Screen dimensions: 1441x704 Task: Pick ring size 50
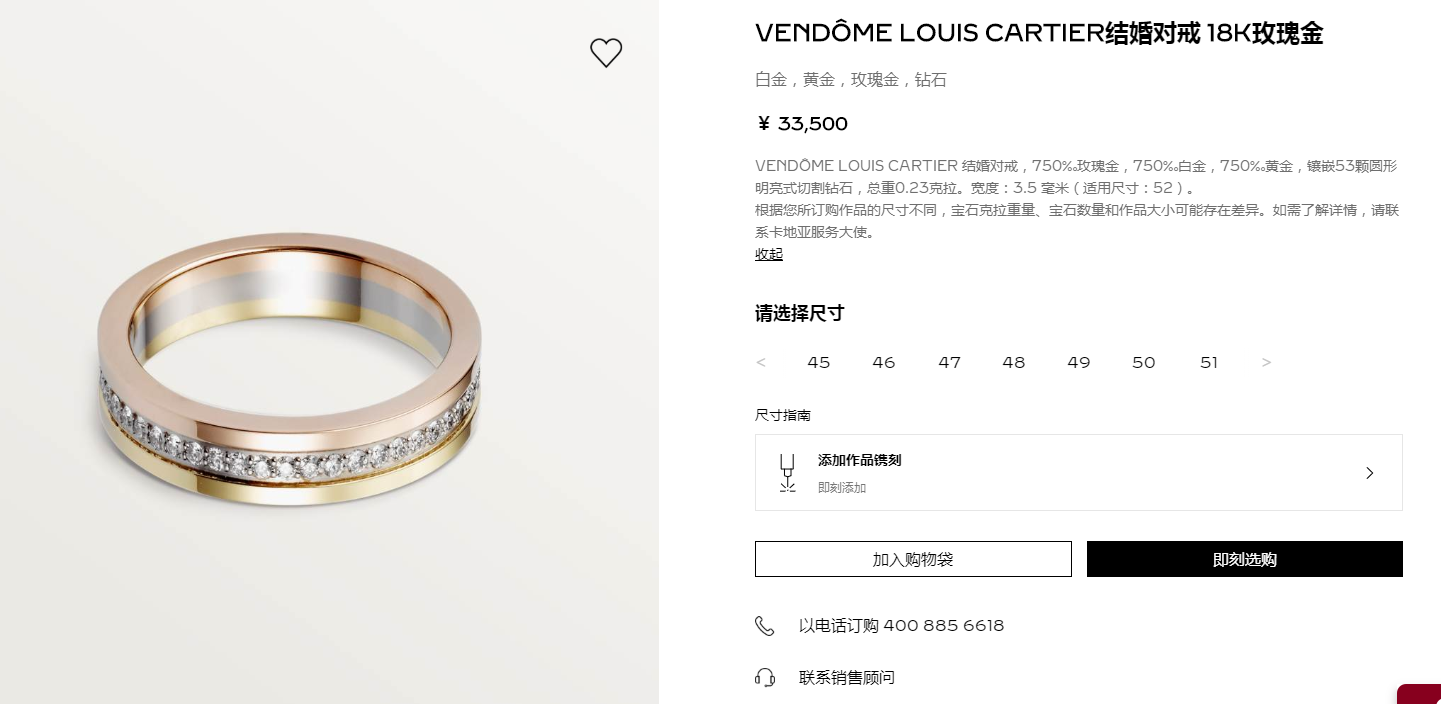pos(1144,362)
